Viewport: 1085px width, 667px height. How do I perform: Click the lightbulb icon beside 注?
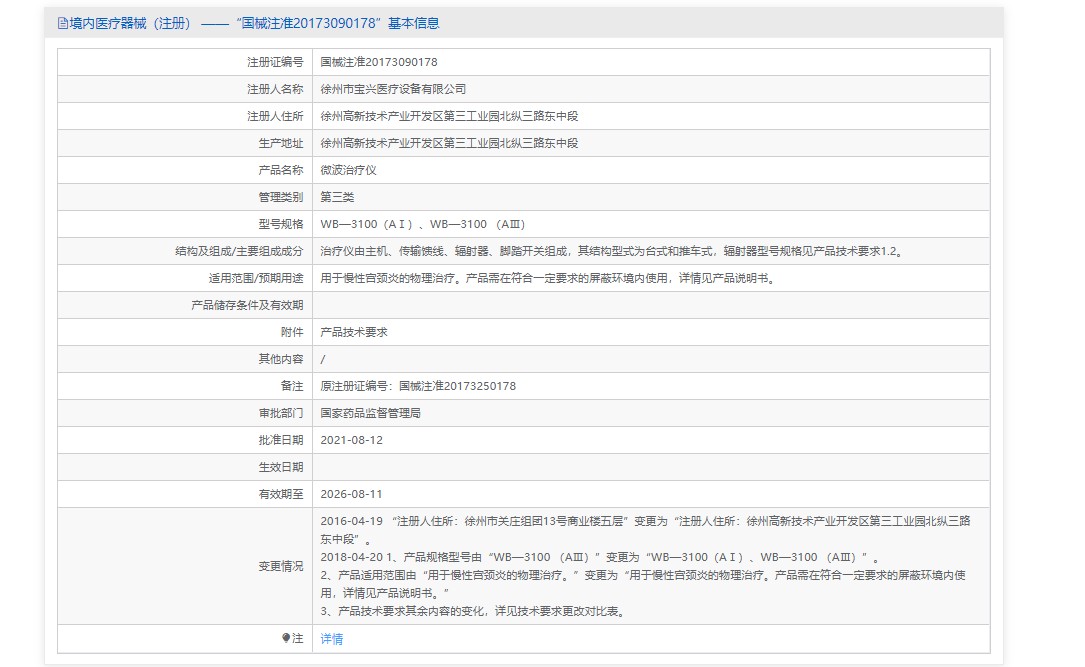click(x=286, y=638)
